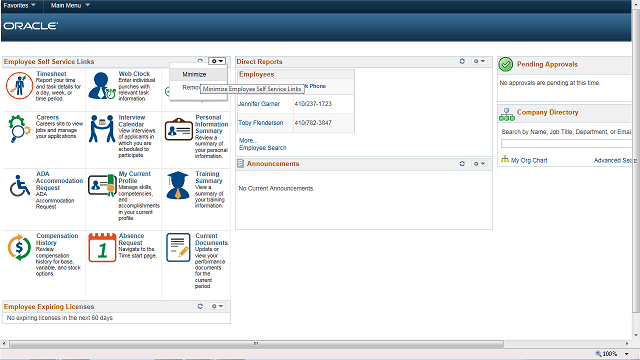Click phone number 410/782-3847

313,122
